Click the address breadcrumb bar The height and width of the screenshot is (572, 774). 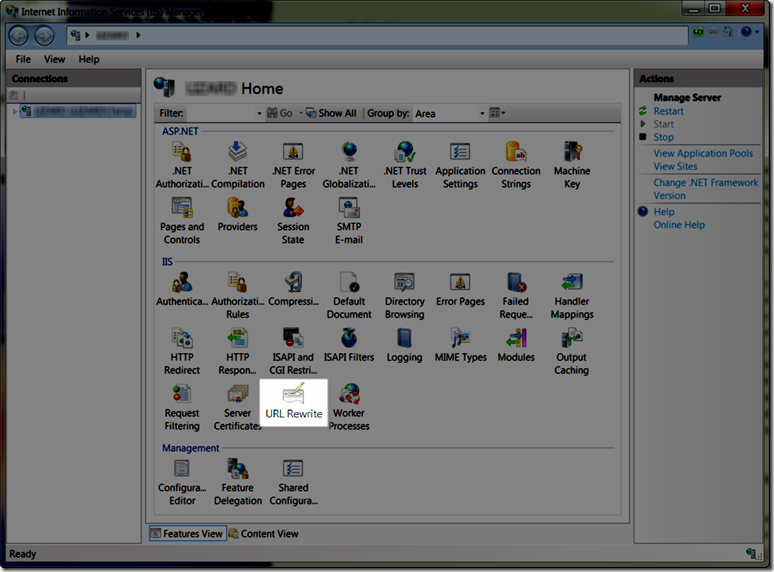[377, 35]
